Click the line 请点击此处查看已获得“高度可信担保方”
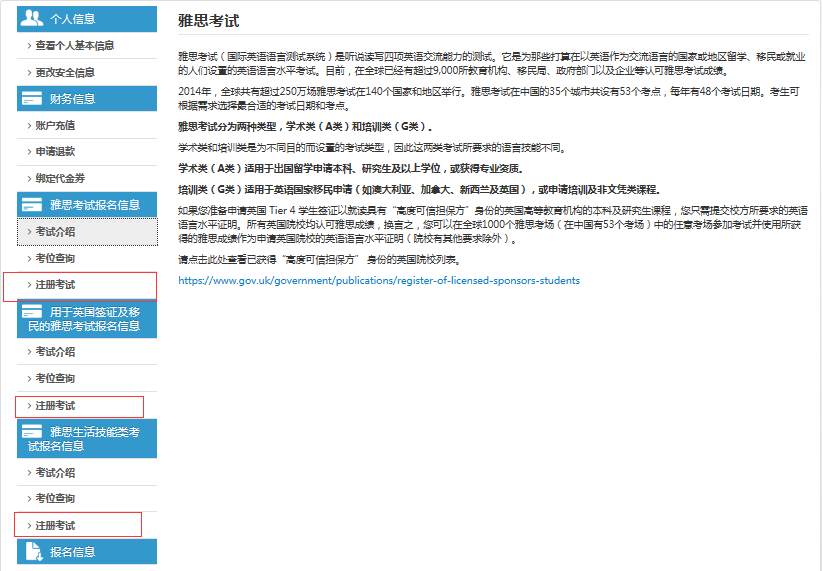The height and width of the screenshot is (571, 822). point(320,260)
